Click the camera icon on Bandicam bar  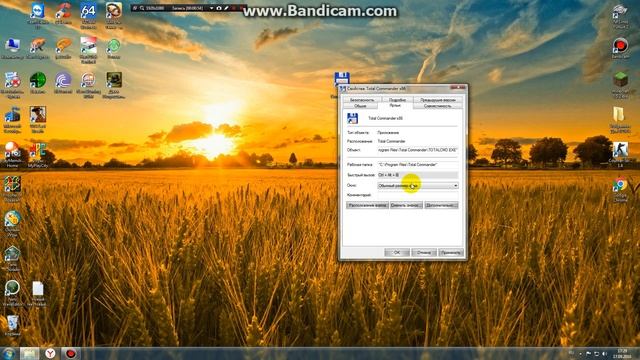(x=219, y=8)
